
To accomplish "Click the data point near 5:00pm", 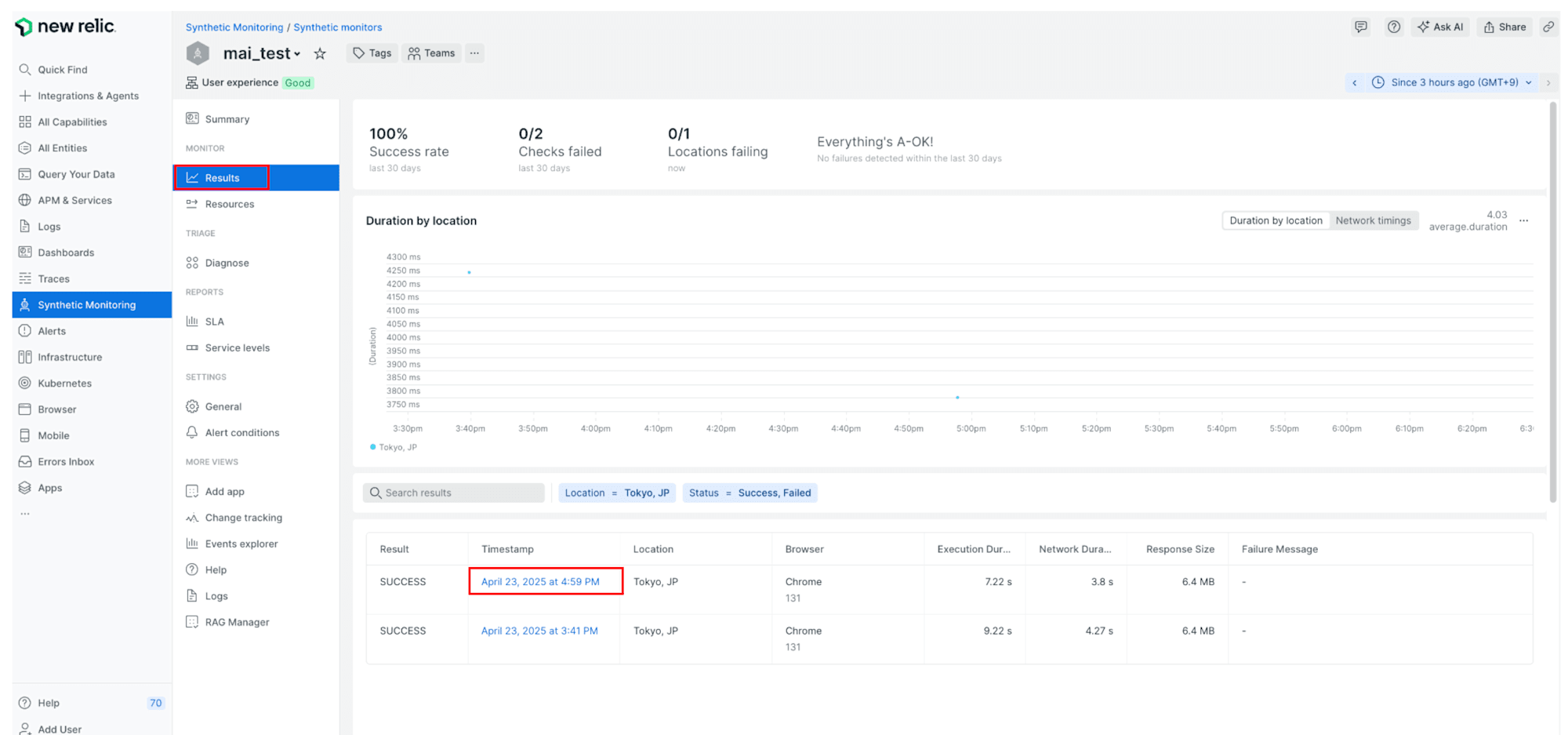I will 957,398.
